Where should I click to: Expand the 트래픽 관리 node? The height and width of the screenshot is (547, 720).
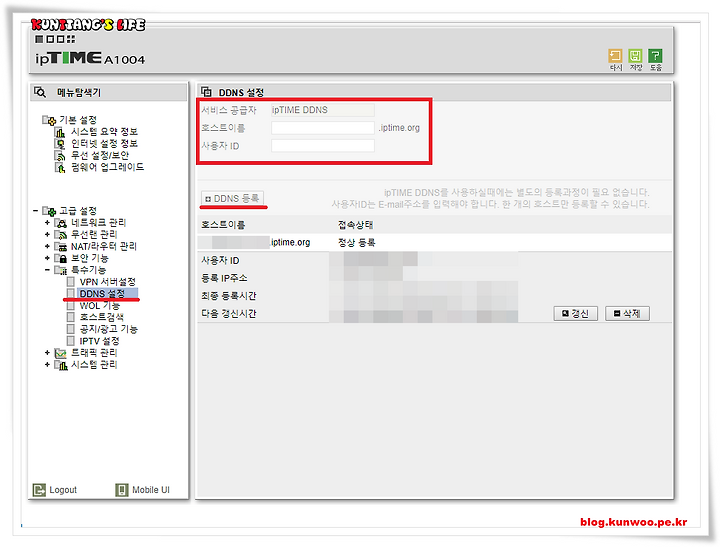tap(47, 353)
